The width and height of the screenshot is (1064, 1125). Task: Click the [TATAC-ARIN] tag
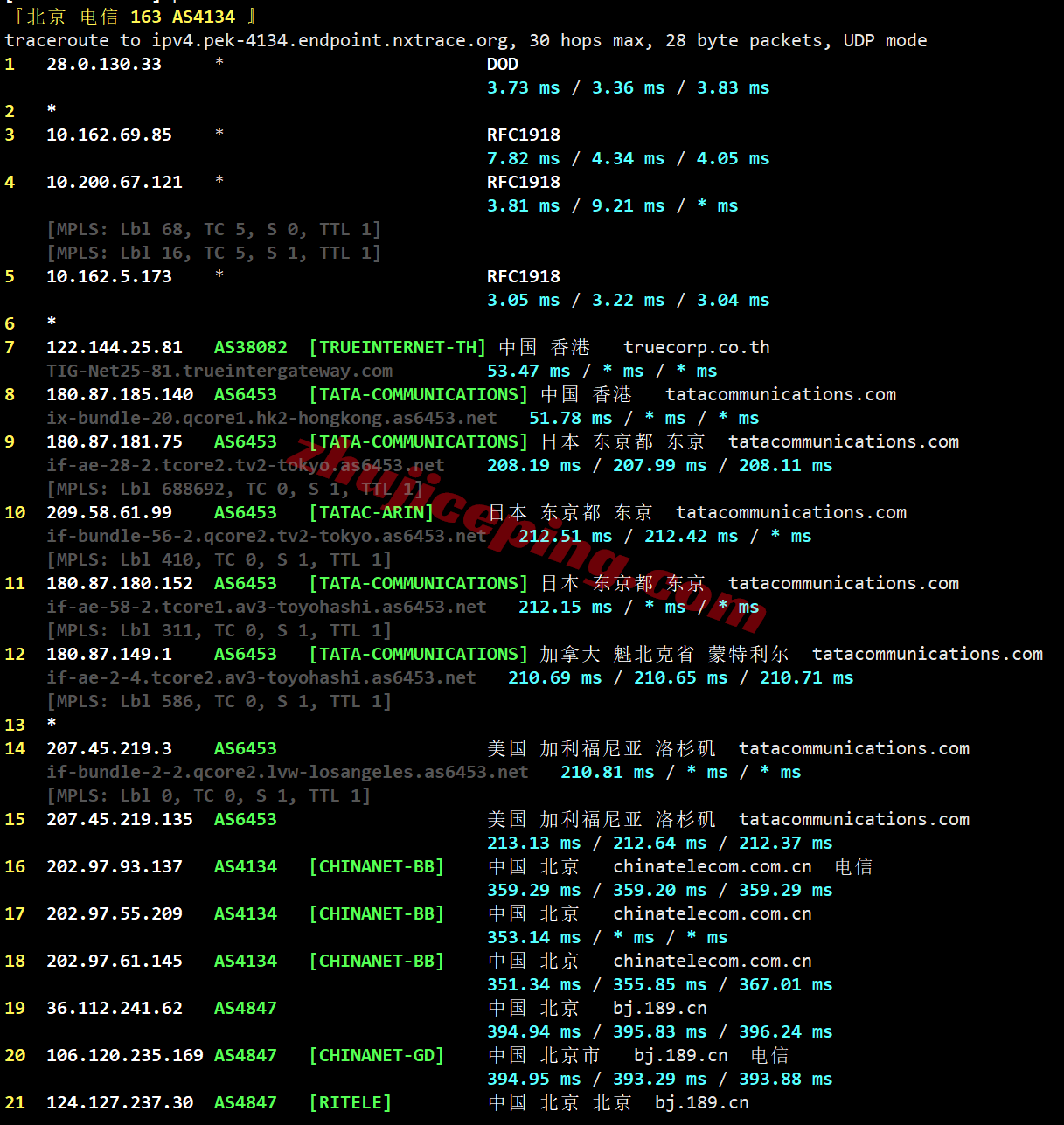[372, 512]
